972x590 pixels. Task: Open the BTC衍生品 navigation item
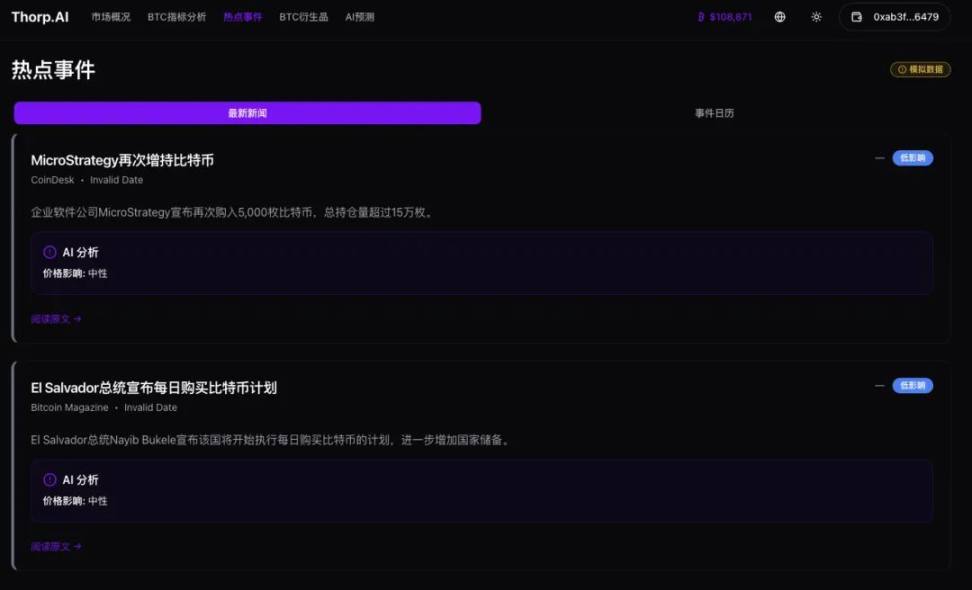point(304,17)
